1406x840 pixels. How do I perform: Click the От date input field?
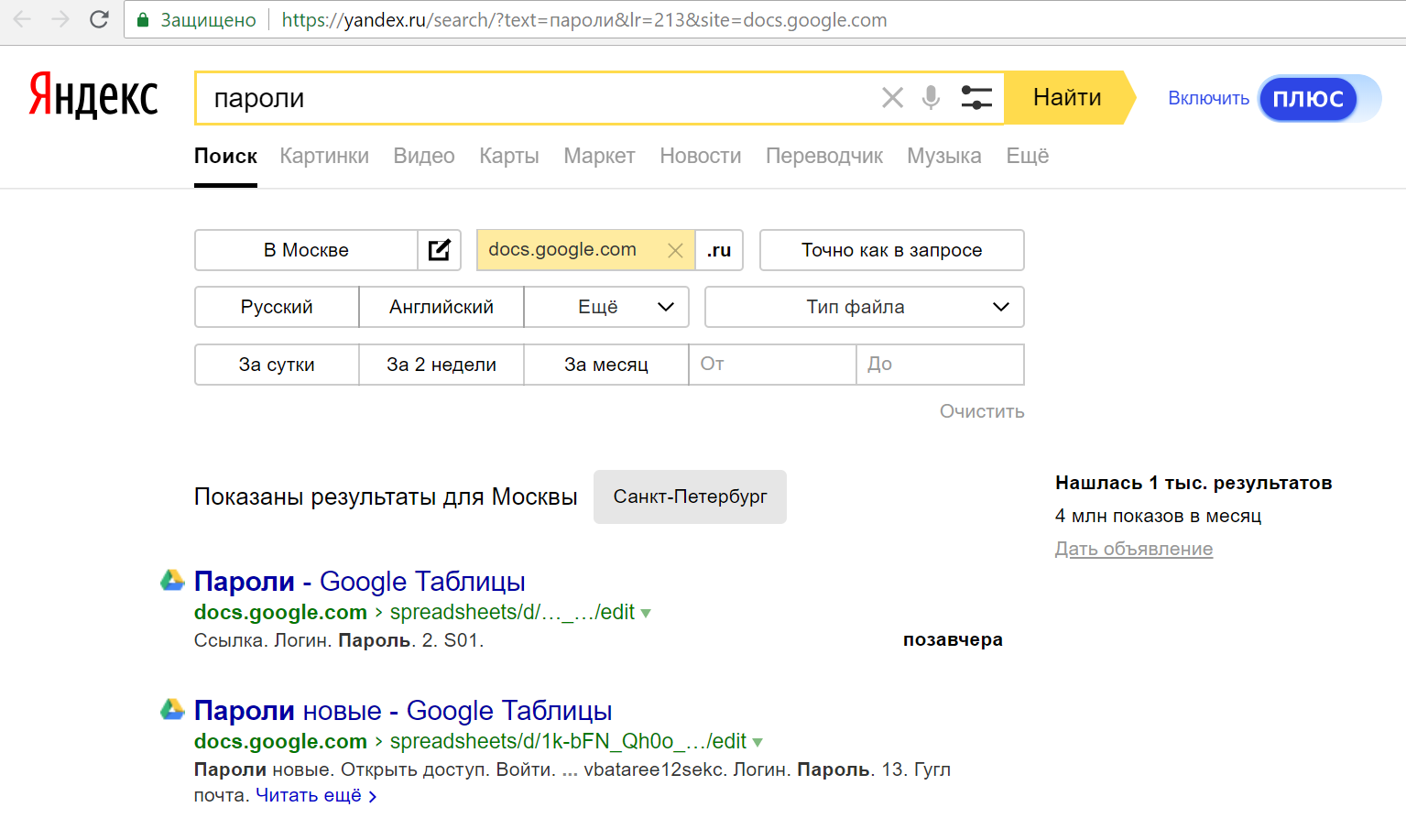[x=772, y=364]
